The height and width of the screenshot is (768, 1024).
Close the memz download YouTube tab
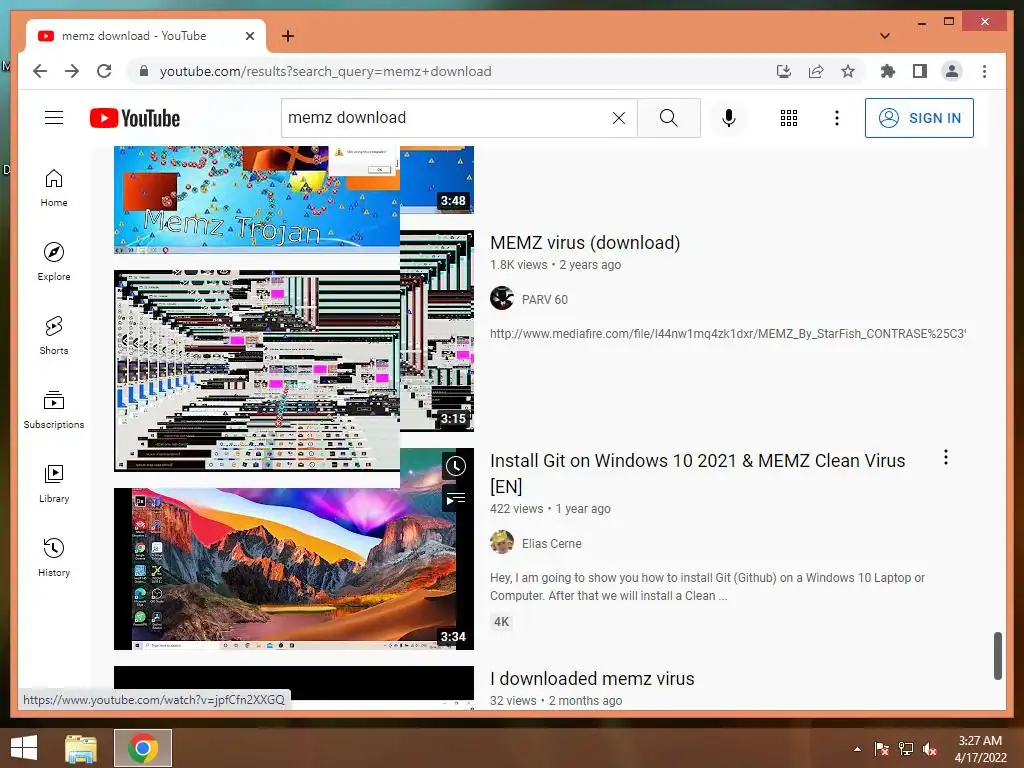tap(249, 36)
